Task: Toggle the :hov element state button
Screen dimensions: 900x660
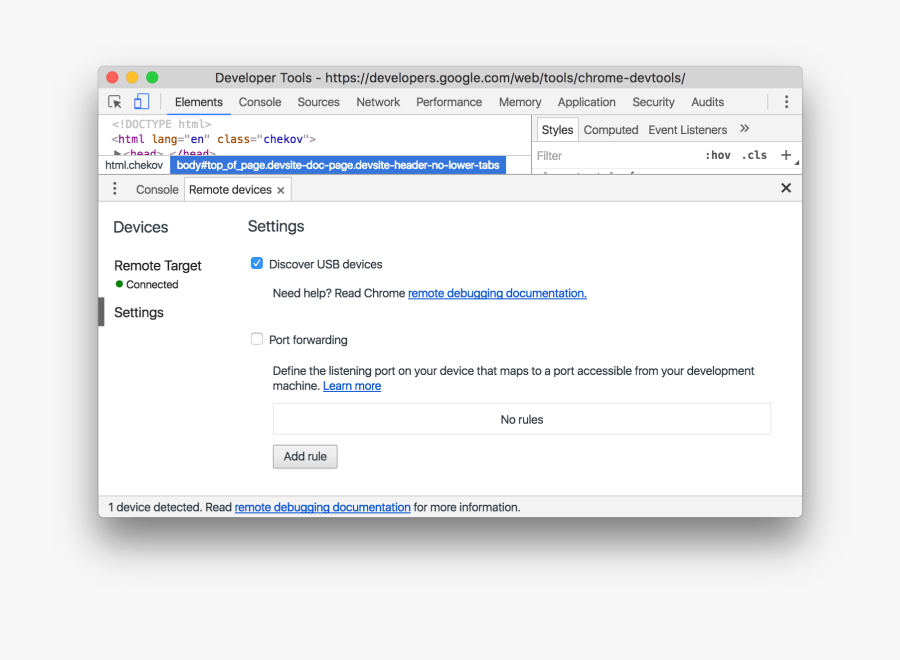Action: 717,155
